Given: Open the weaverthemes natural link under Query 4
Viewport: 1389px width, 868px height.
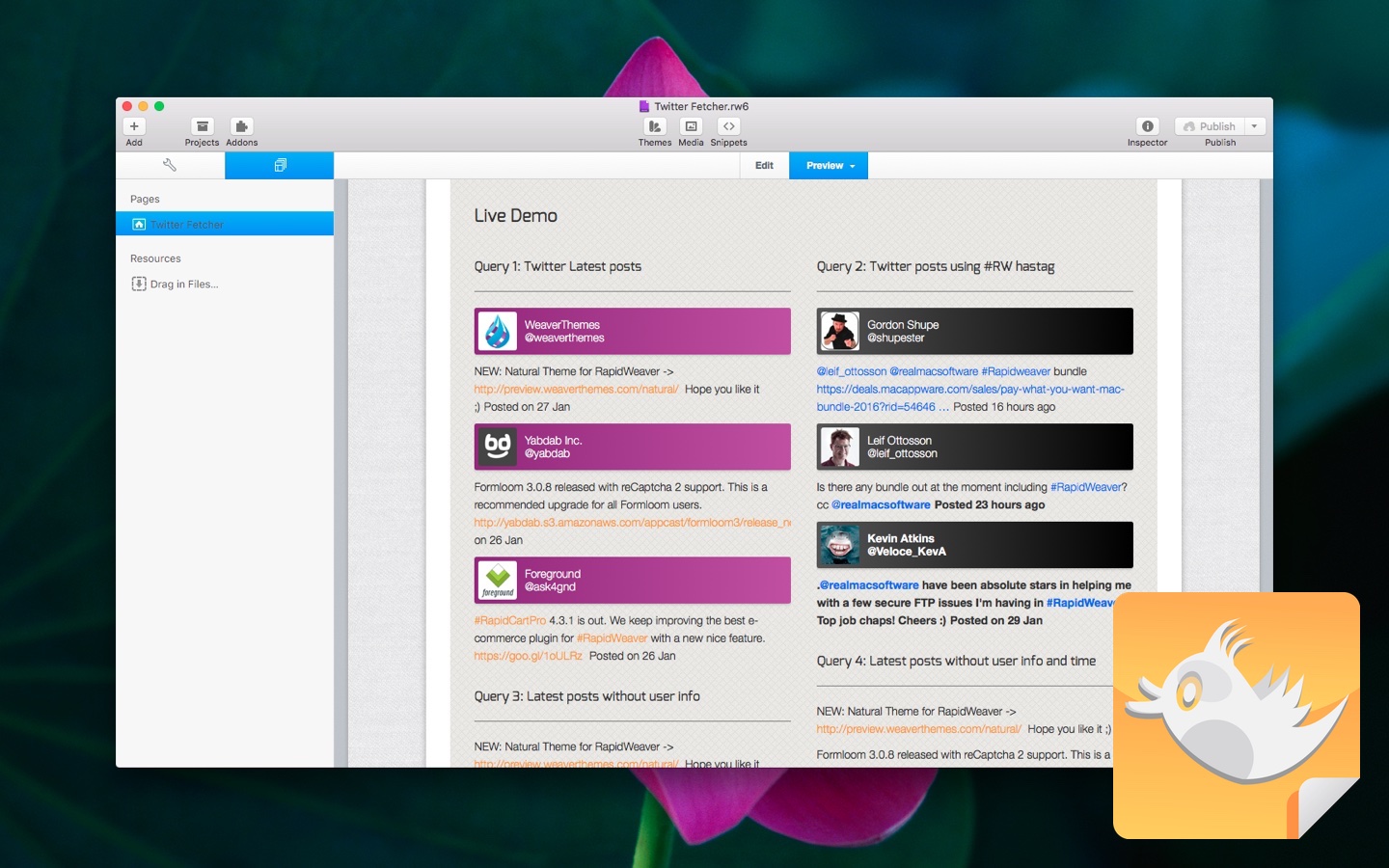Looking at the screenshot, I should click(x=918, y=729).
